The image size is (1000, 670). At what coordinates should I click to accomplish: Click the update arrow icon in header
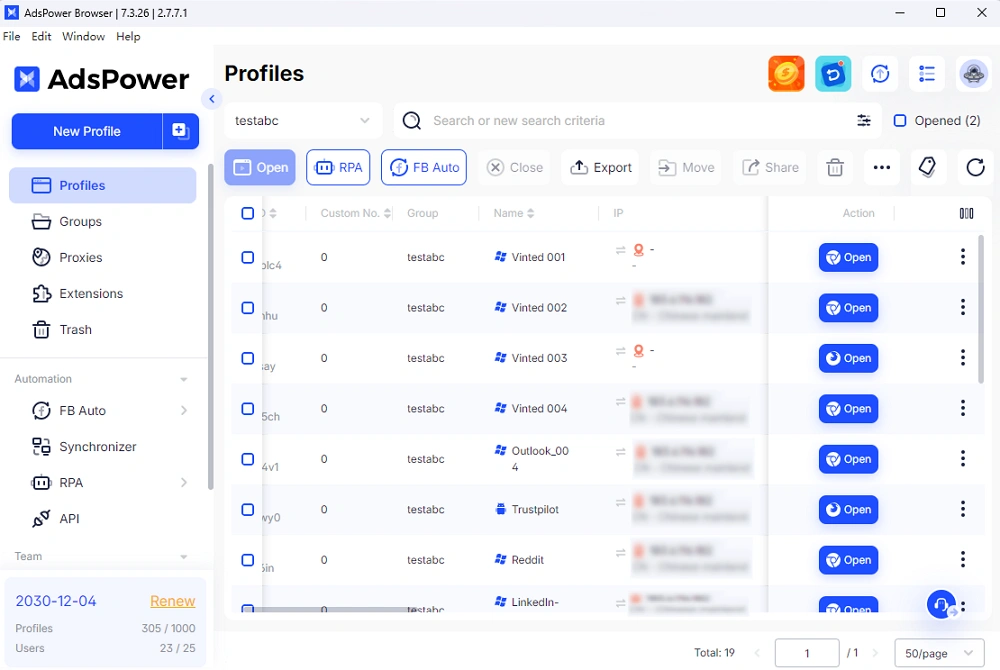coord(880,74)
